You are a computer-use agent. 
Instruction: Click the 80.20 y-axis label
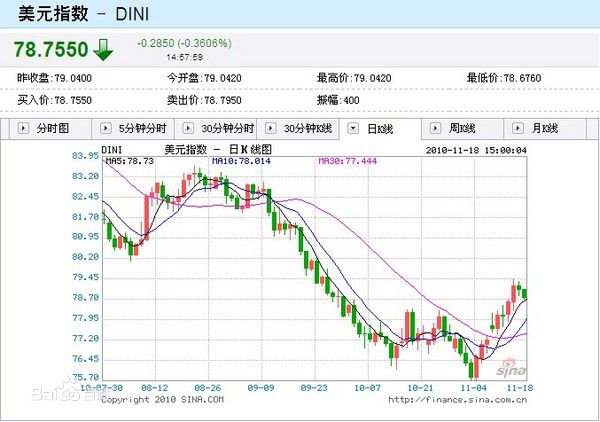coord(85,257)
